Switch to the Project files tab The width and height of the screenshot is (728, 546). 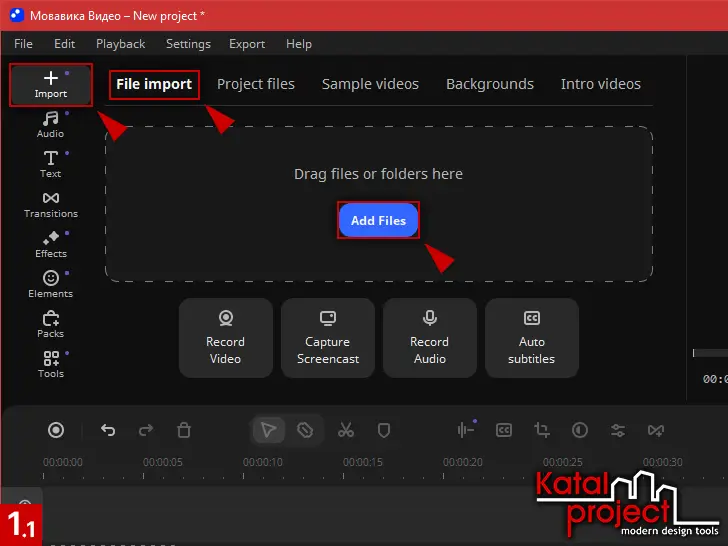[x=256, y=84]
